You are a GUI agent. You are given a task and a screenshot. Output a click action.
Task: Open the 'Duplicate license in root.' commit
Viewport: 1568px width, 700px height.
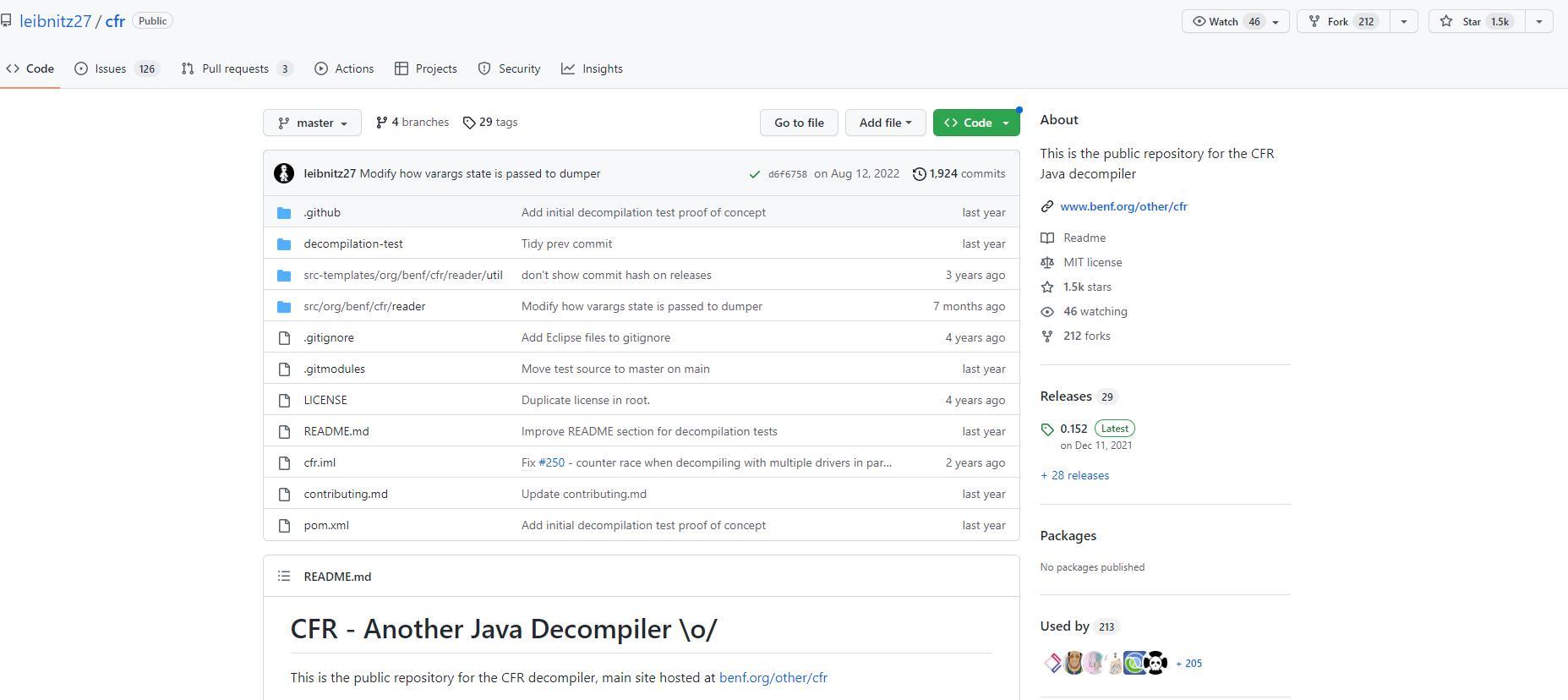pos(586,400)
